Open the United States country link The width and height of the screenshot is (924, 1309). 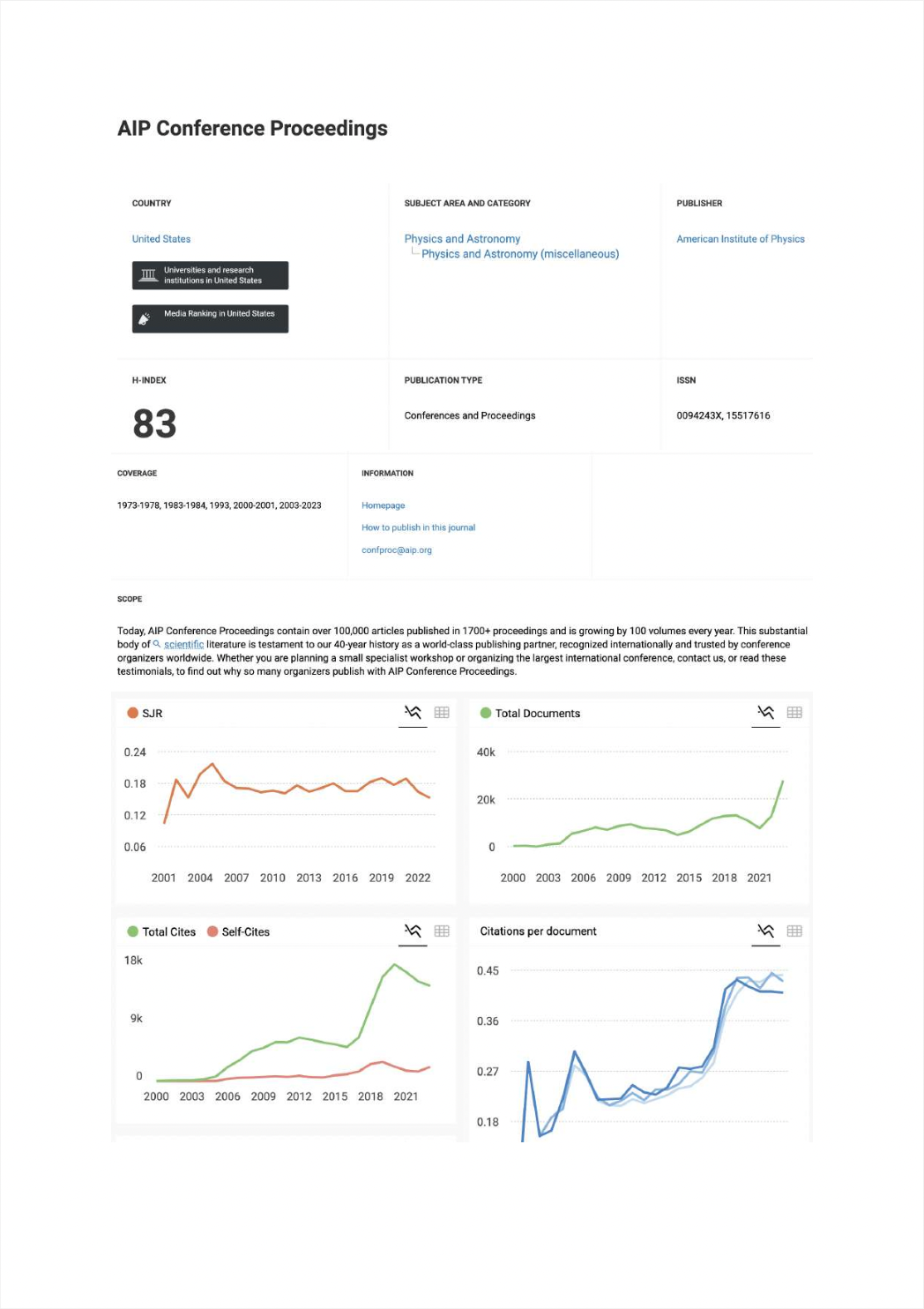click(161, 239)
